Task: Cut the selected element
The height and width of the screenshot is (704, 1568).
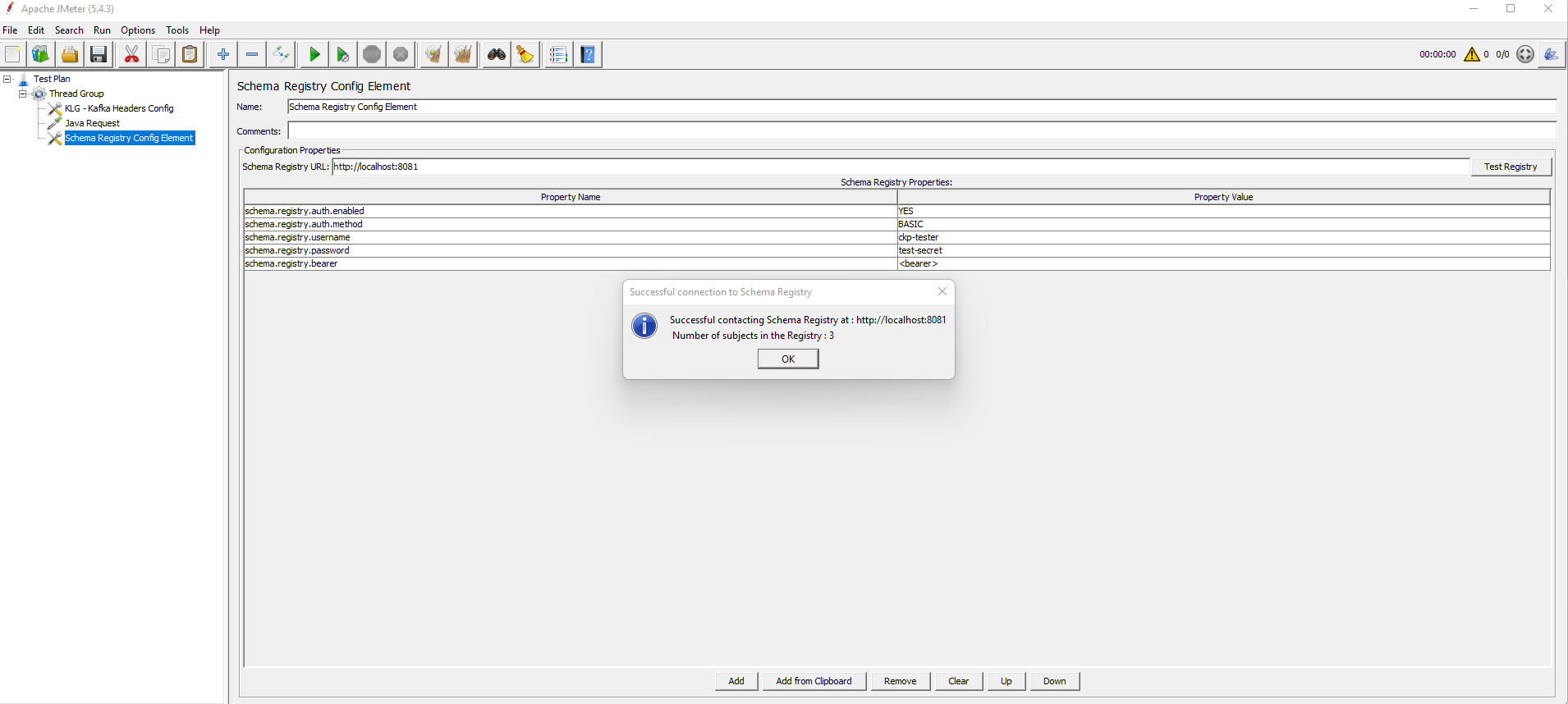Action: click(131, 54)
